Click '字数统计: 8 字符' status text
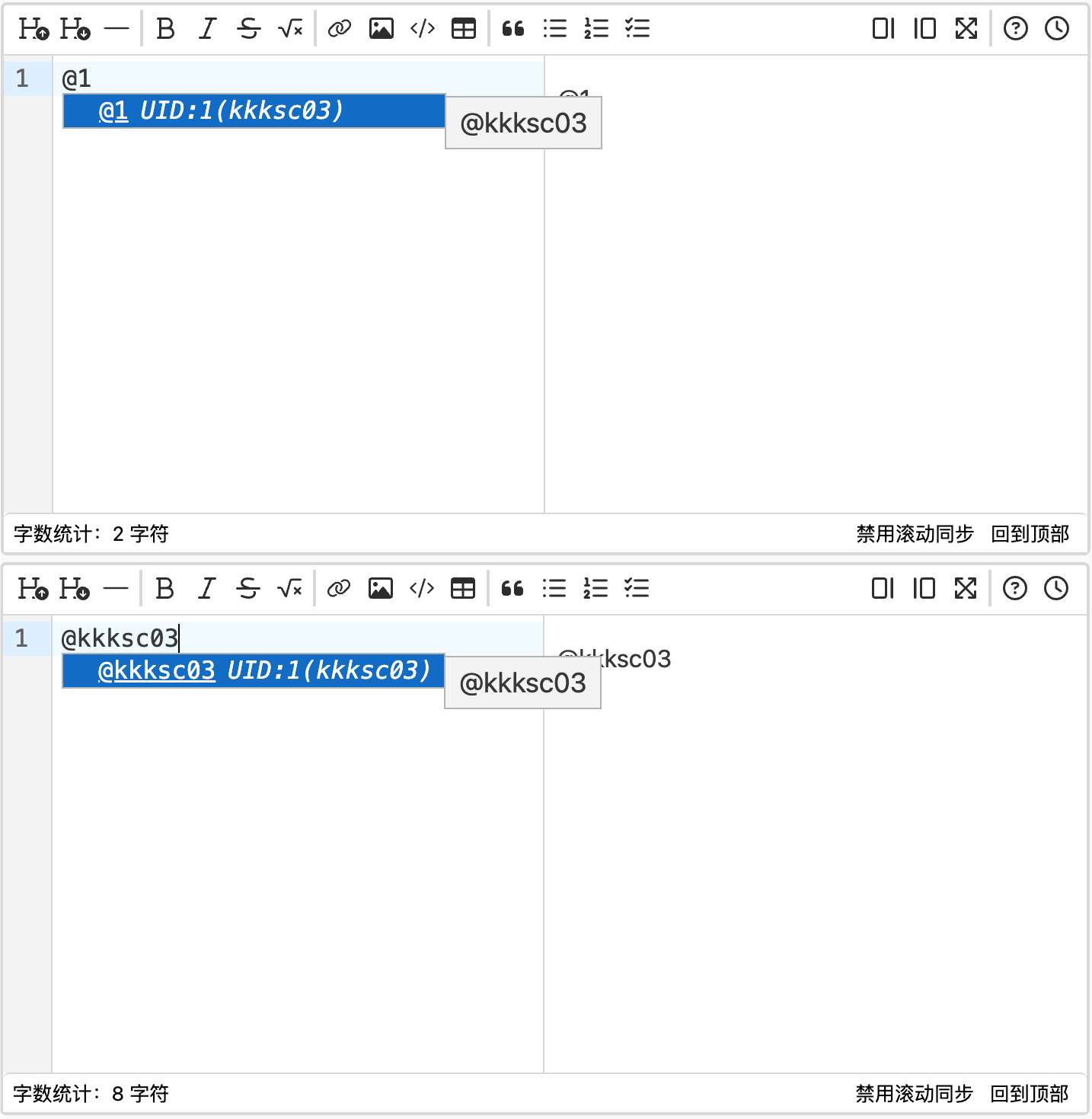This screenshot has height=1119, width=1092. pos(91,1094)
